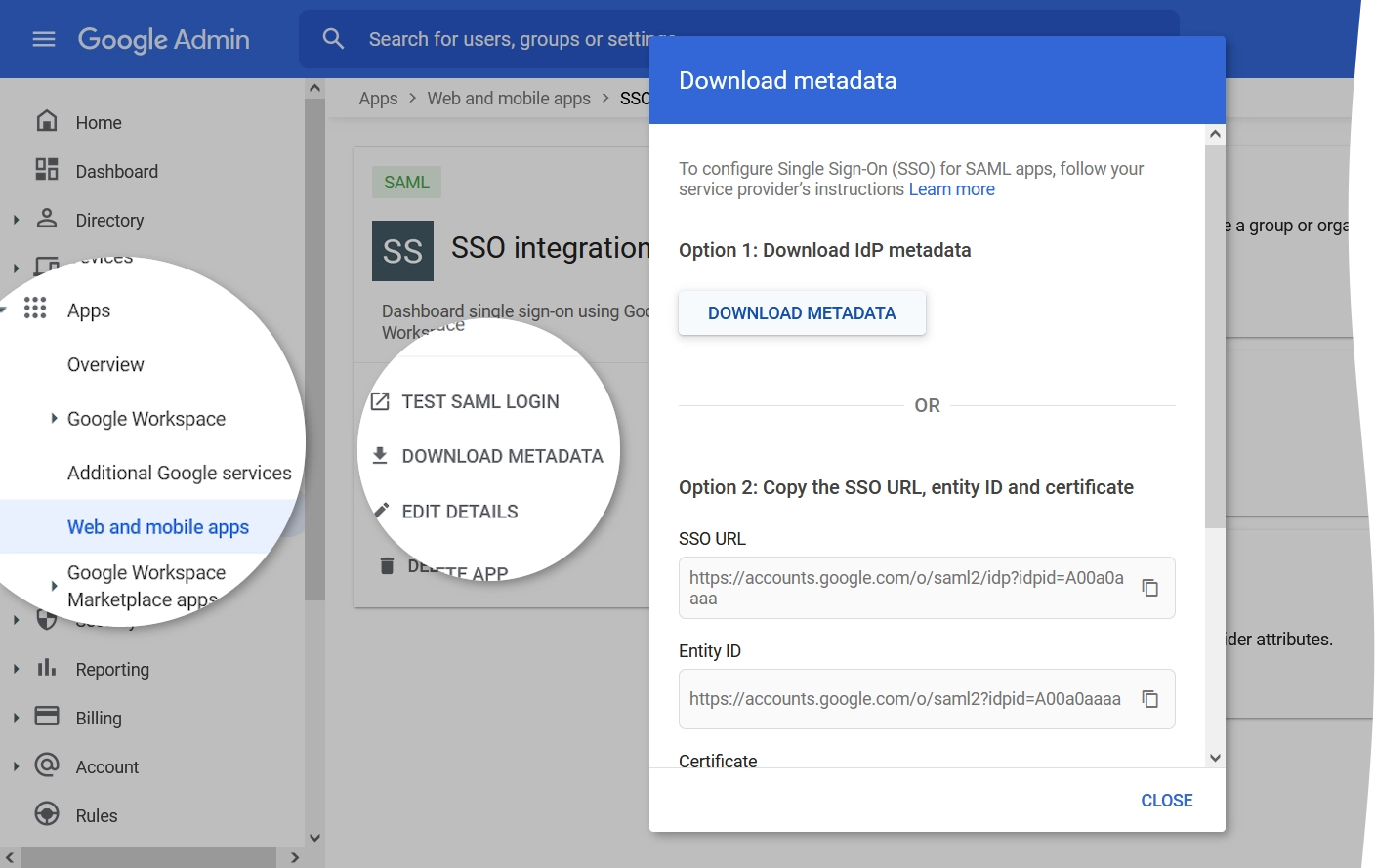Click the search magnifier icon
1375x868 pixels.
[333, 39]
